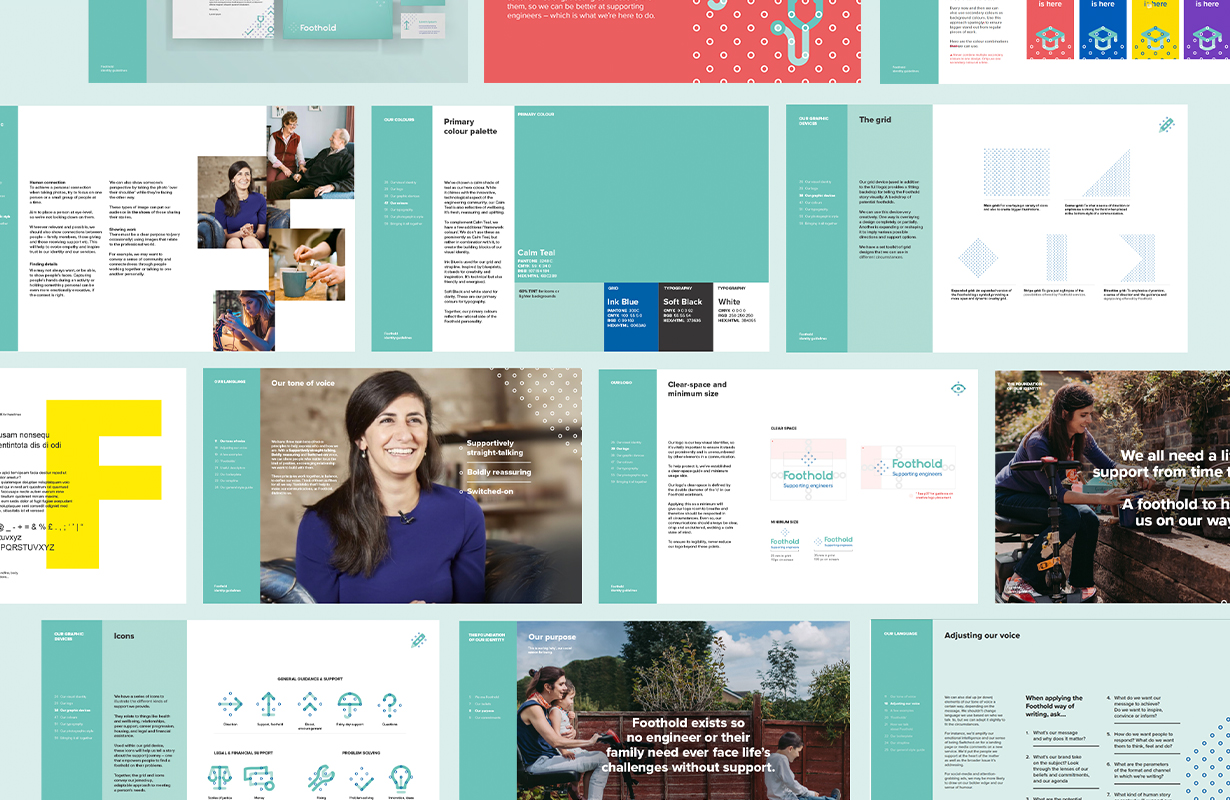
Task: Click the blue 'is here' poster
Action: click(x=1102, y=29)
